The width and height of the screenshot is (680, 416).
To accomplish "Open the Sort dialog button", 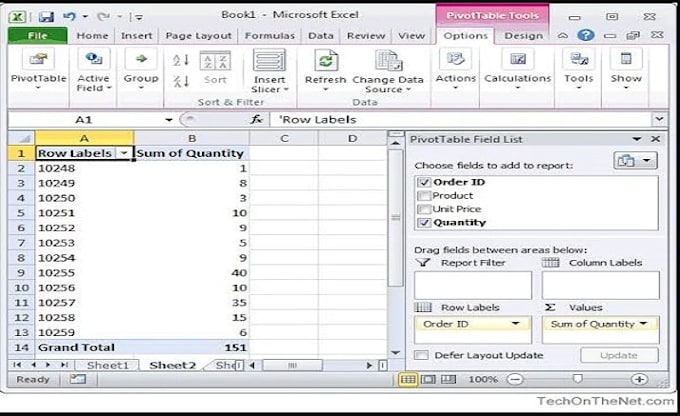I will click(215, 68).
